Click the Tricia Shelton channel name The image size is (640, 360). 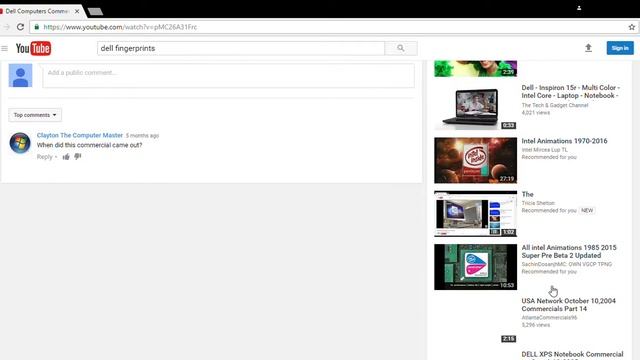[538, 203]
